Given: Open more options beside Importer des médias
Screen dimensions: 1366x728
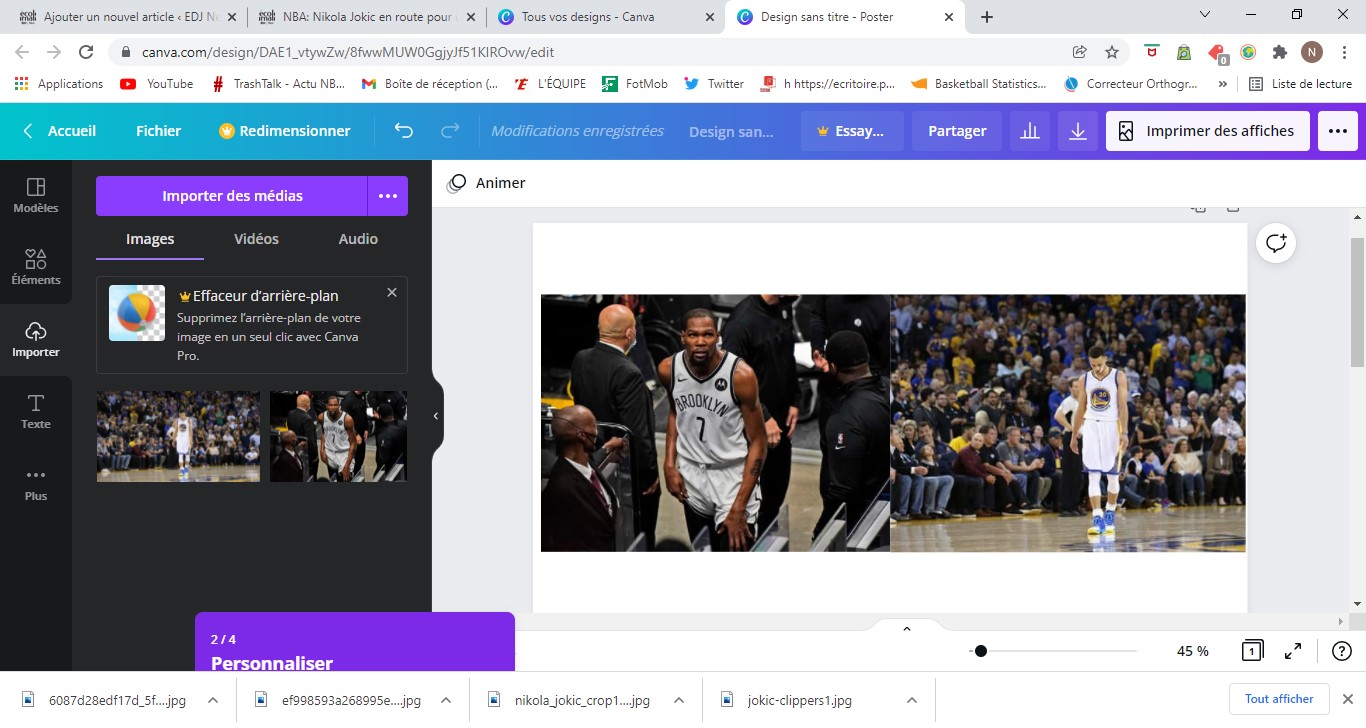Looking at the screenshot, I should [x=388, y=196].
